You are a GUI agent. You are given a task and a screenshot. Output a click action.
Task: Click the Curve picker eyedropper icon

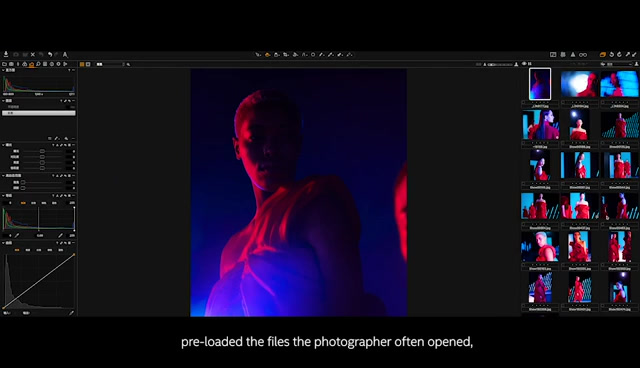tap(71, 313)
